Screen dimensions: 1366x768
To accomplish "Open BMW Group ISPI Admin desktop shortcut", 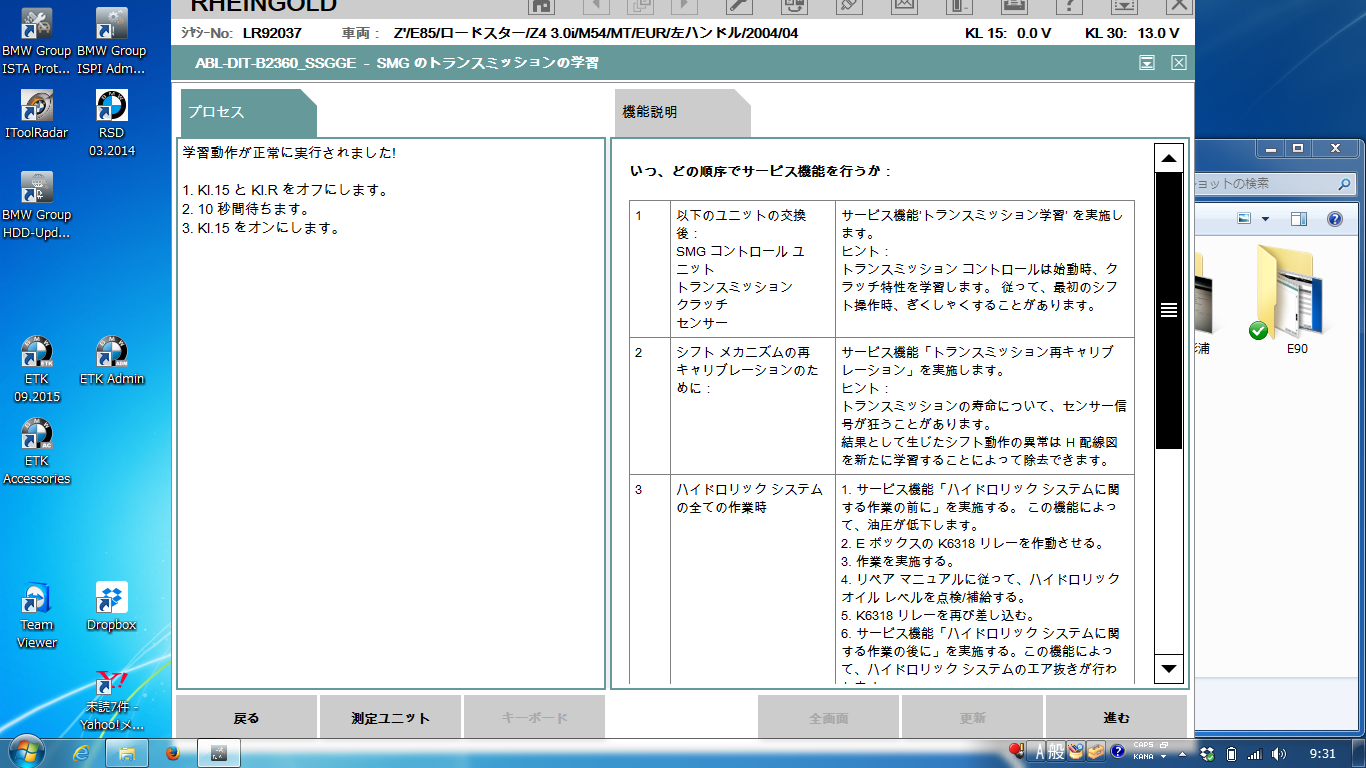I will (x=111, y=42).
